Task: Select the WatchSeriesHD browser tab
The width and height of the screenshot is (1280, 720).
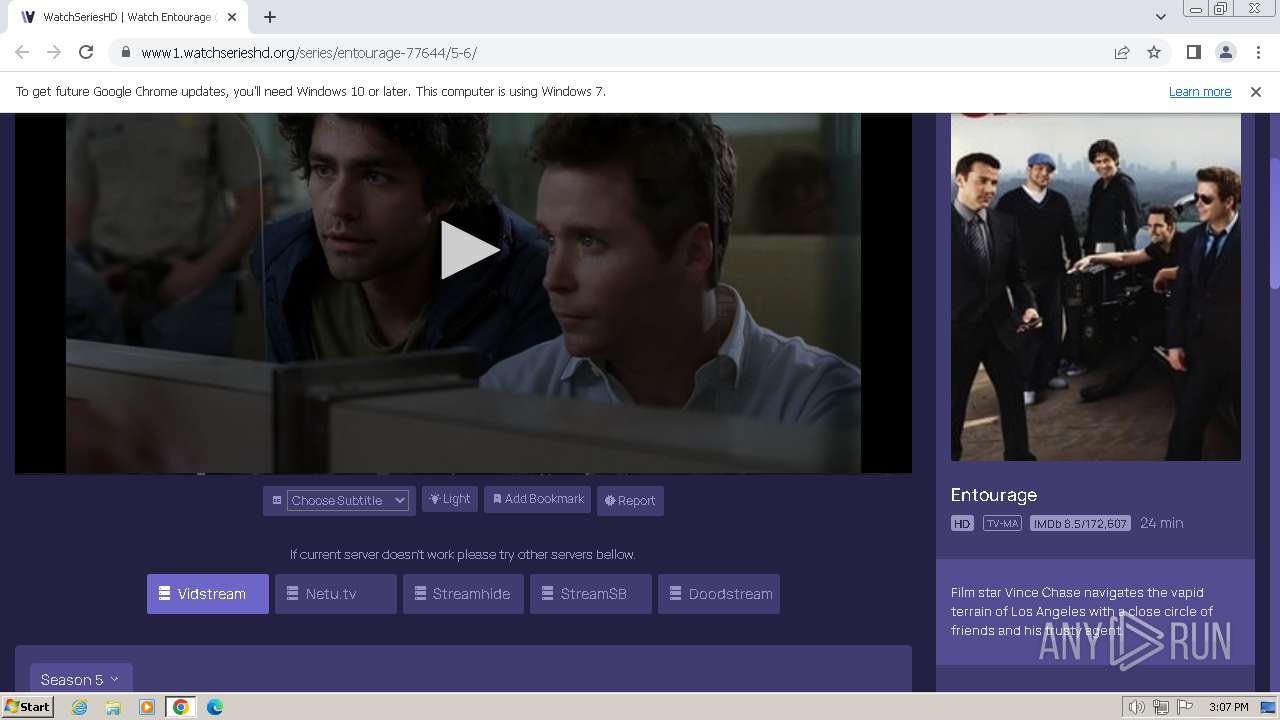Action: [128, 17]
